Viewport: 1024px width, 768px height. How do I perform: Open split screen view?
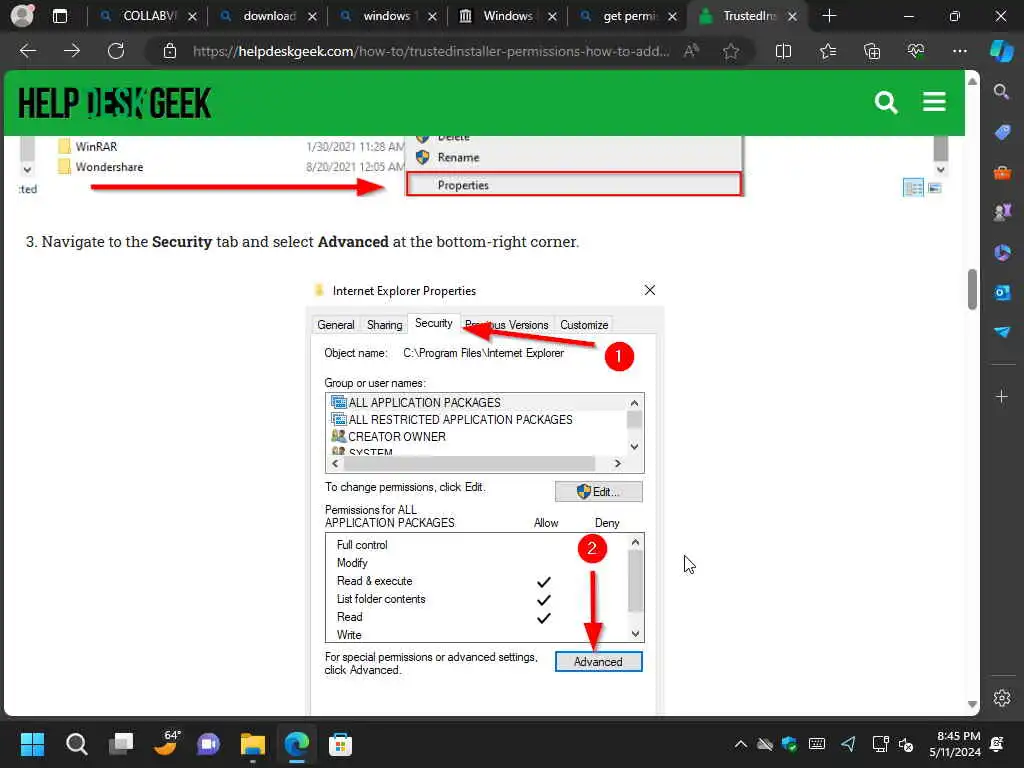783,51
